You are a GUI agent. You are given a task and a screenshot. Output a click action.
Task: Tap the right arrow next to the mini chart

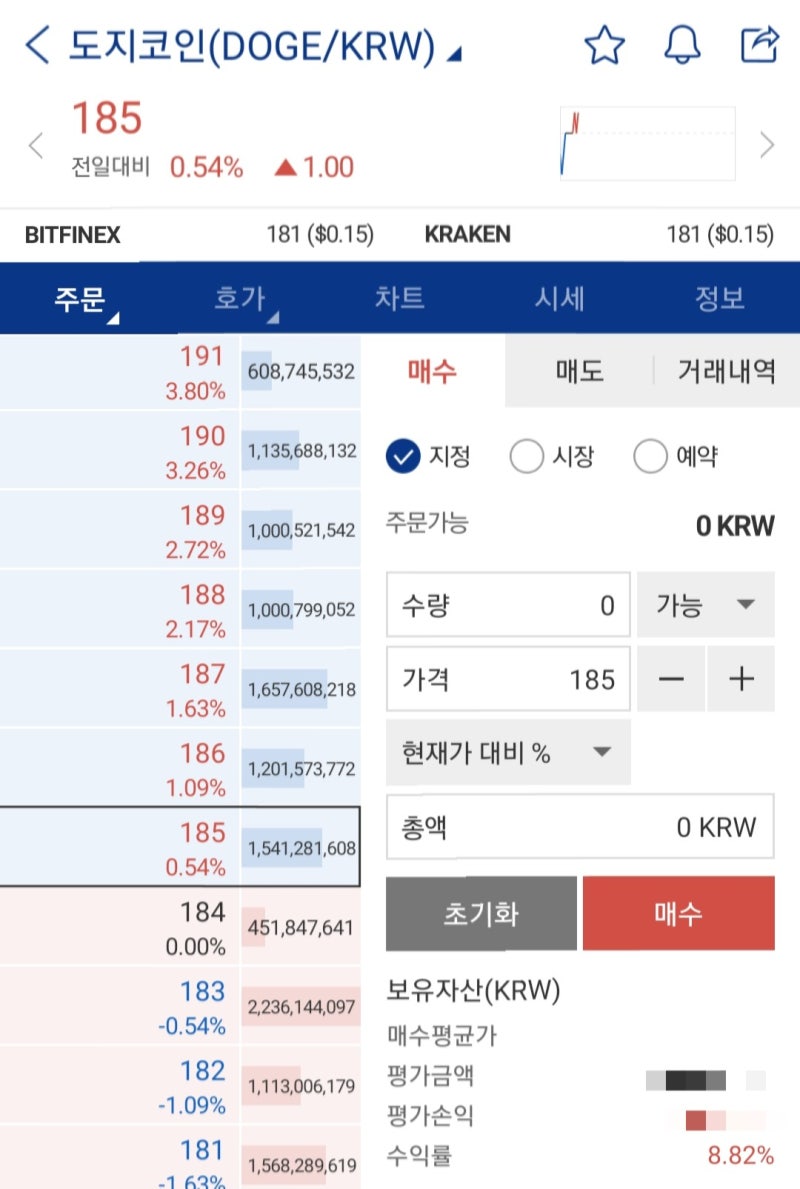coord(770,145)
